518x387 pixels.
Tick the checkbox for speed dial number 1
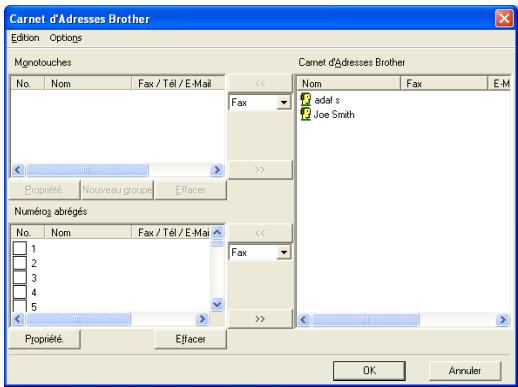click(x=20, y=248)
